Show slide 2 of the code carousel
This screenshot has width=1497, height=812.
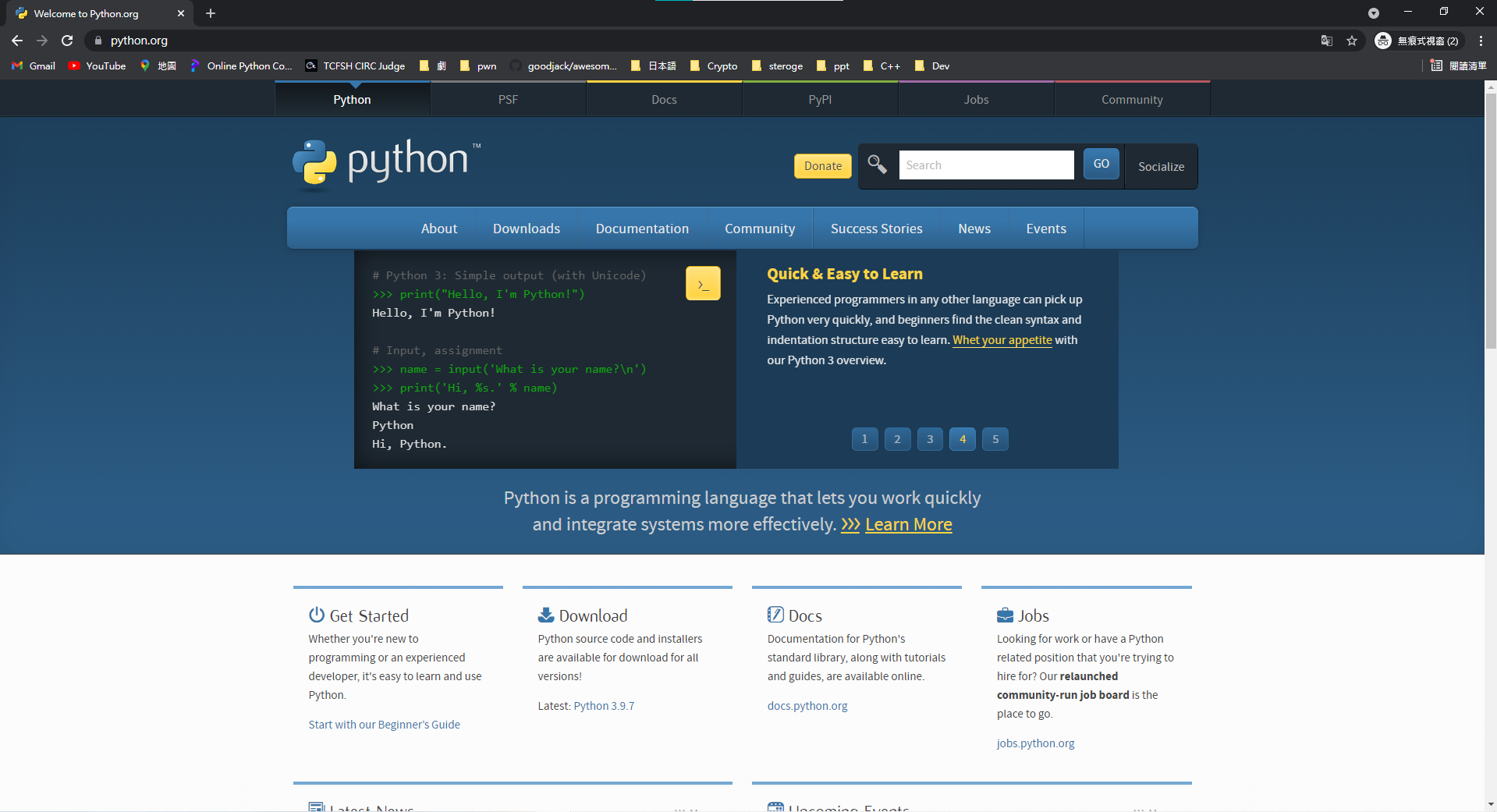click(x=897, y=439)
